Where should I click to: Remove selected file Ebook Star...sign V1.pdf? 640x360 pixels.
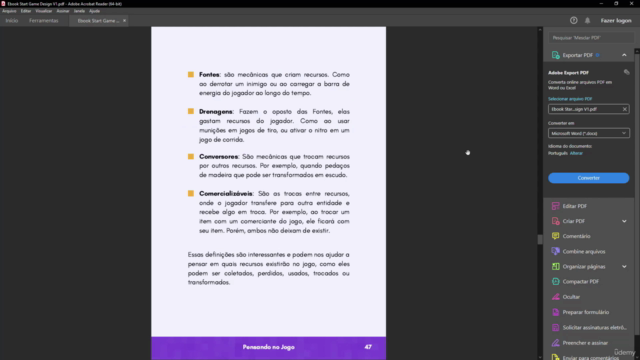tap(624, 109)
